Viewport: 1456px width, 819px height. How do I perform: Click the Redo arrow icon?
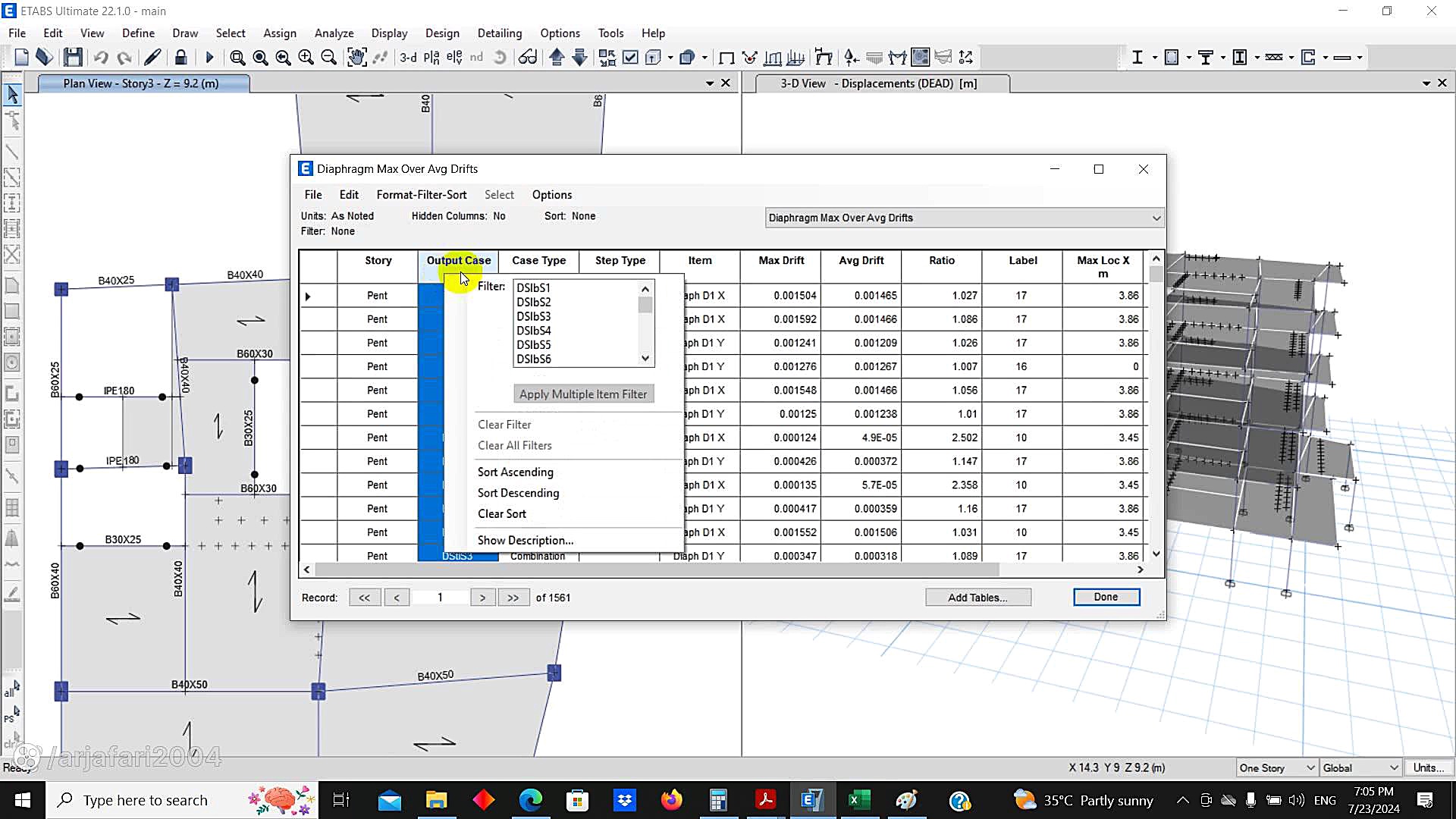coord(124,58)
